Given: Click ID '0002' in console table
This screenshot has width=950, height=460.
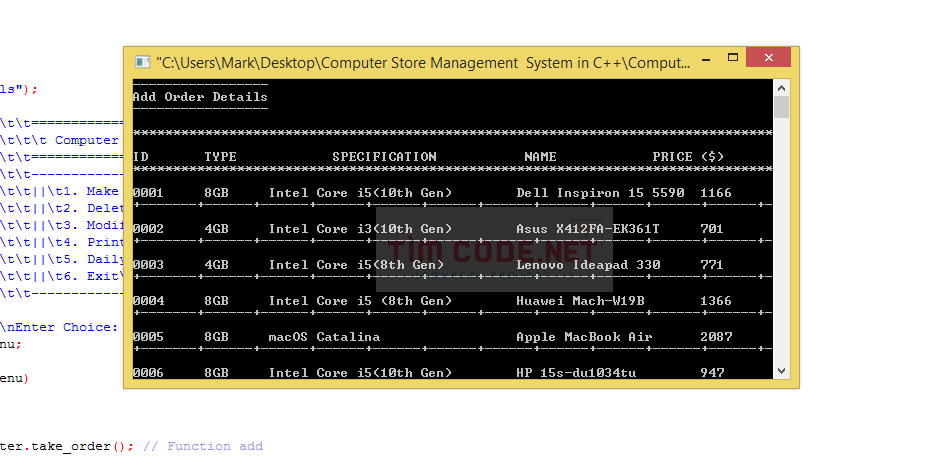Looking at the screenshot, I should pos(148,229).
